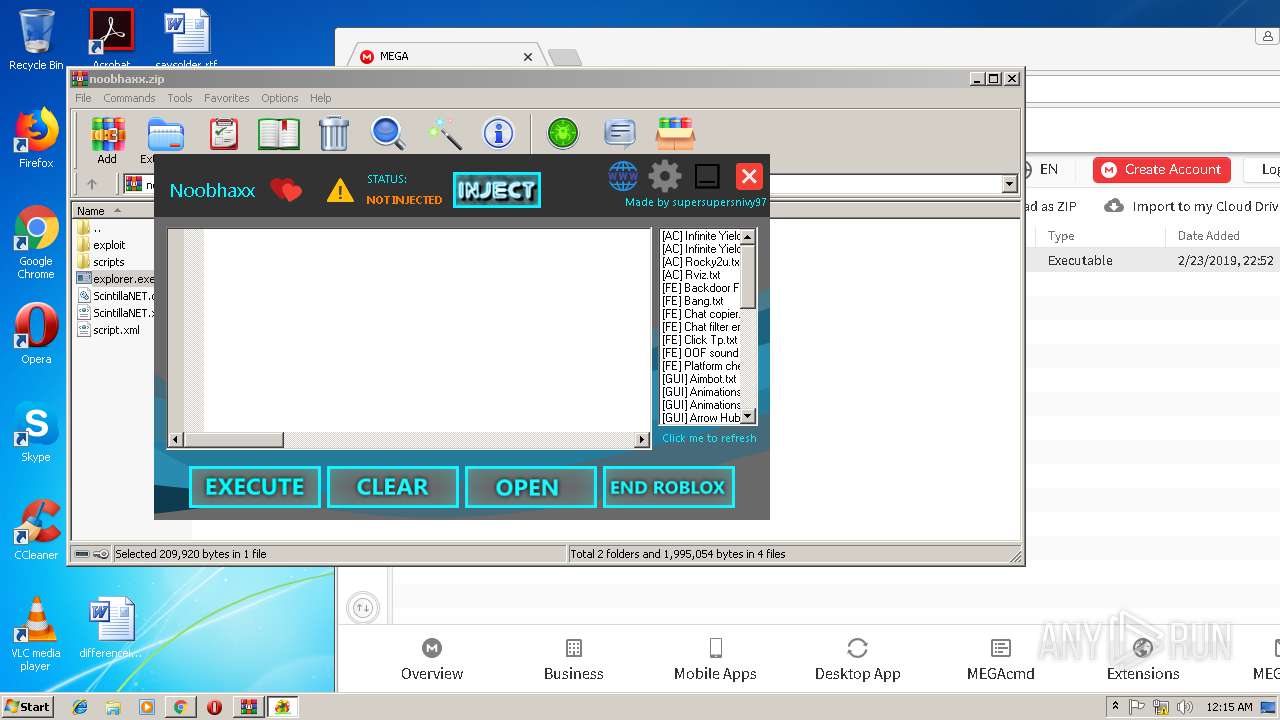Show archive Info via blue icon

coord(498,134)
